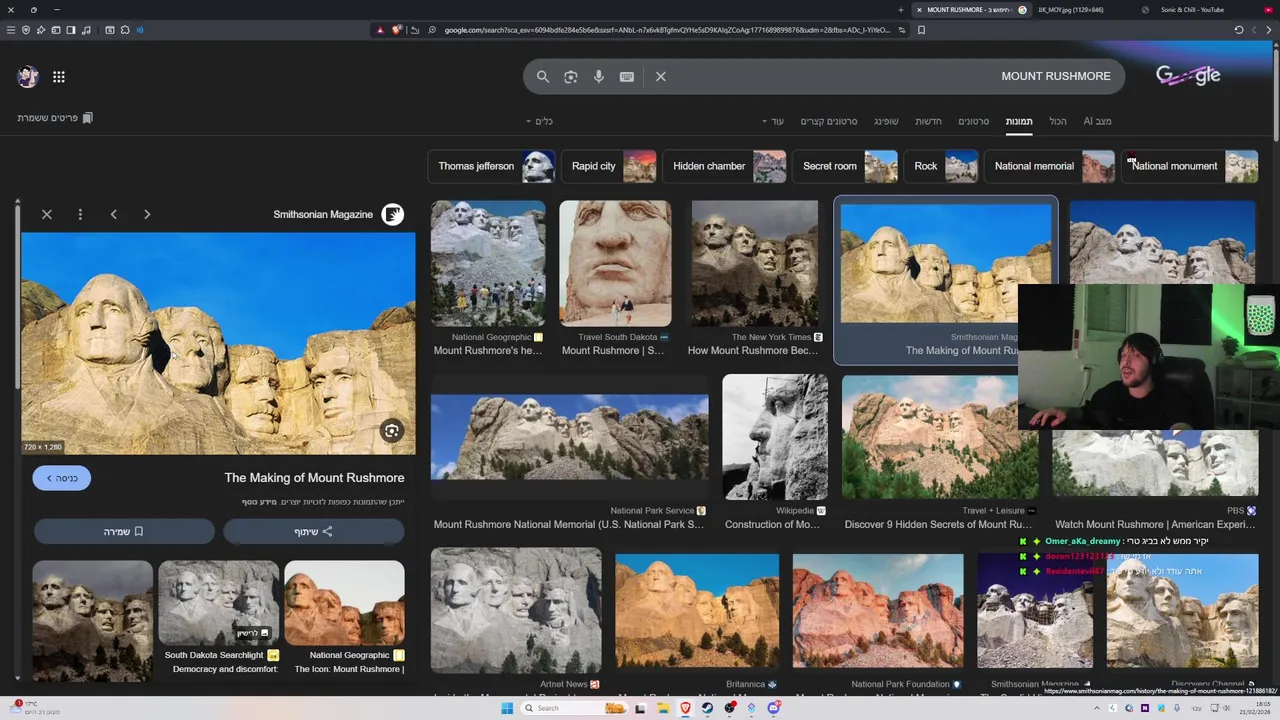This screenshot has height=720, width=1280.
Task: Switch to the News (חדשות) tab
Action: [928, 121]
